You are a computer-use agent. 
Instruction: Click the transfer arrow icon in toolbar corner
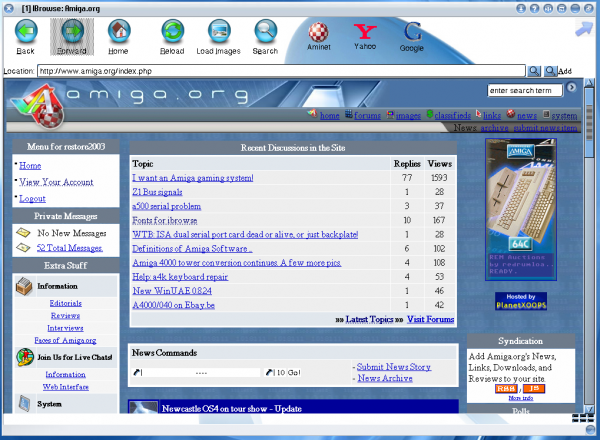pos(584,29)
